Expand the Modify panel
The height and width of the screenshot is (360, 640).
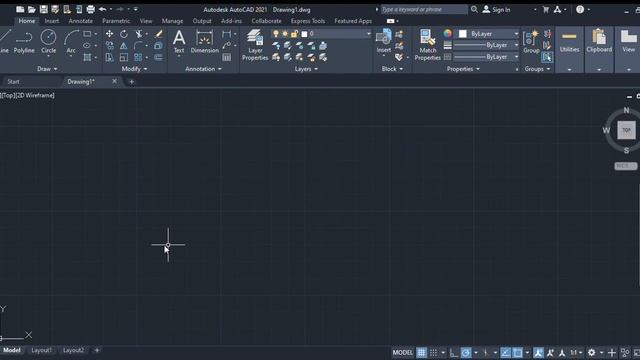pos(134,69)
